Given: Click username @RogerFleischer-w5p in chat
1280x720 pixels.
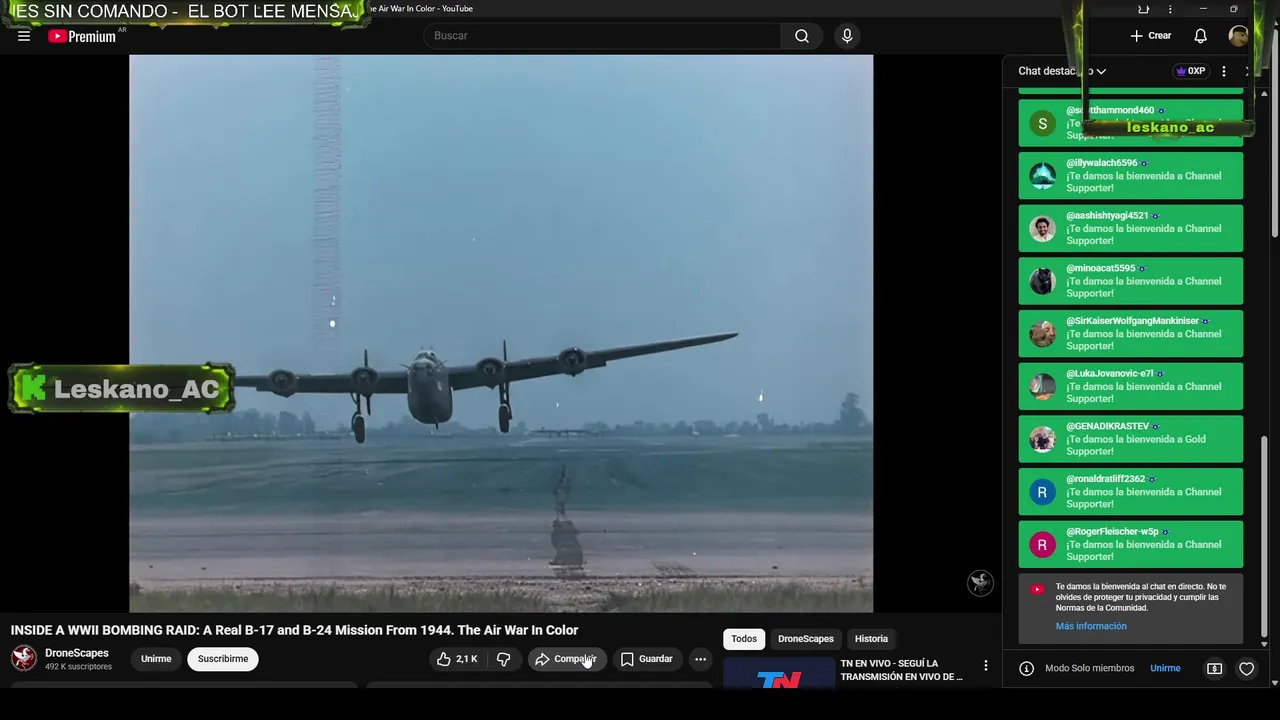Looking at the screenshot, I should coord(1112,532).
